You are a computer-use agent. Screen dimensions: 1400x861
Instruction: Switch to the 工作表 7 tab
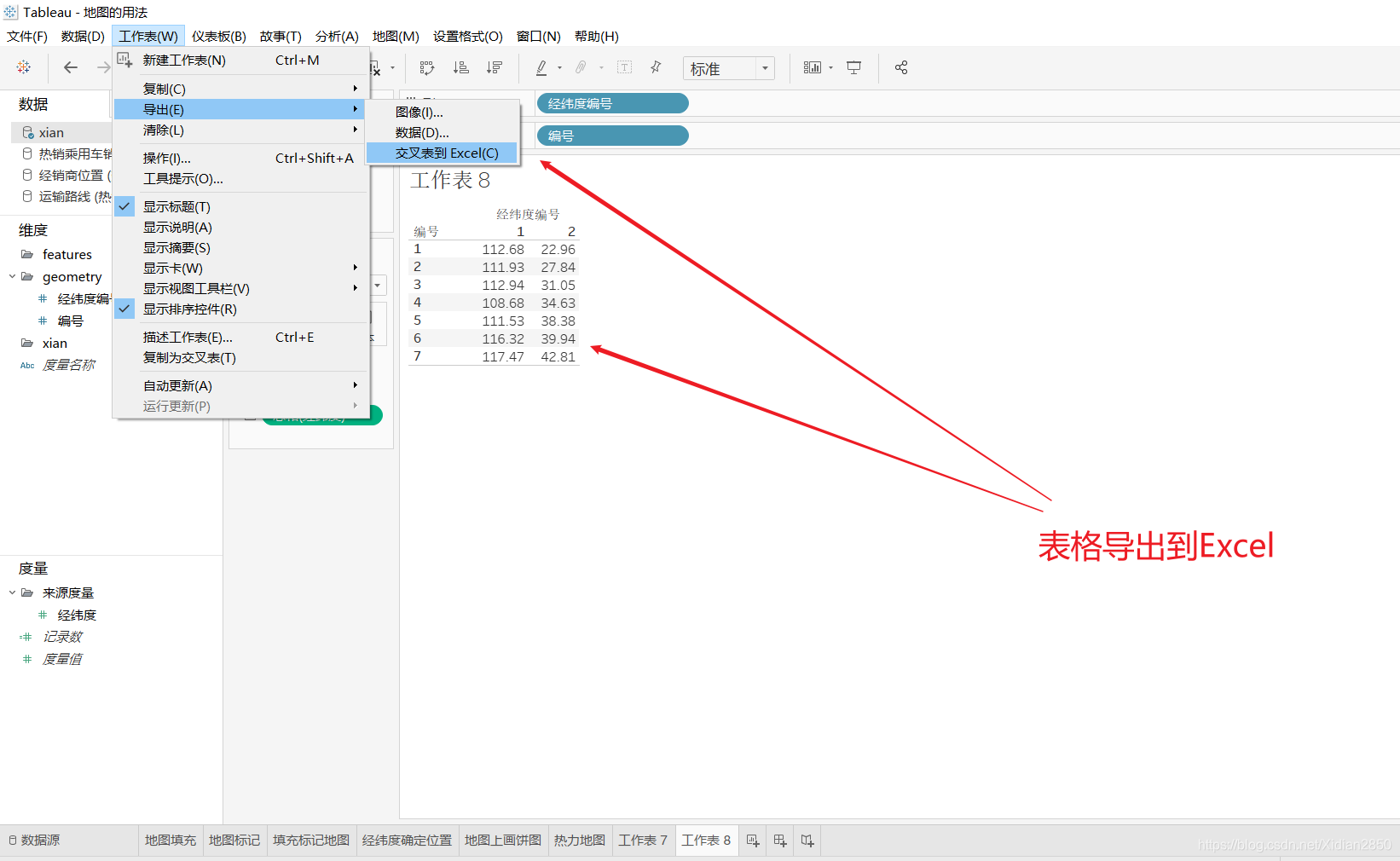pos(643,841)
